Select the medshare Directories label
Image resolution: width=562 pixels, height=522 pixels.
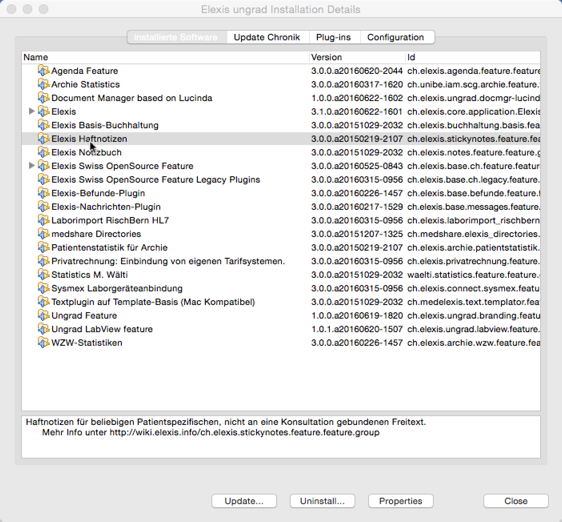click(x=96, y=234)
